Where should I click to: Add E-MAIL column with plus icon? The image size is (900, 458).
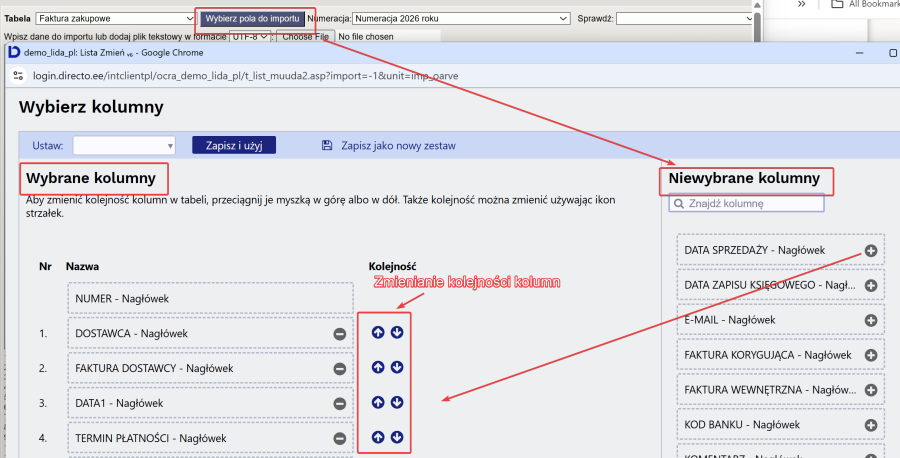pyautogui.click(x=871, y=321)
